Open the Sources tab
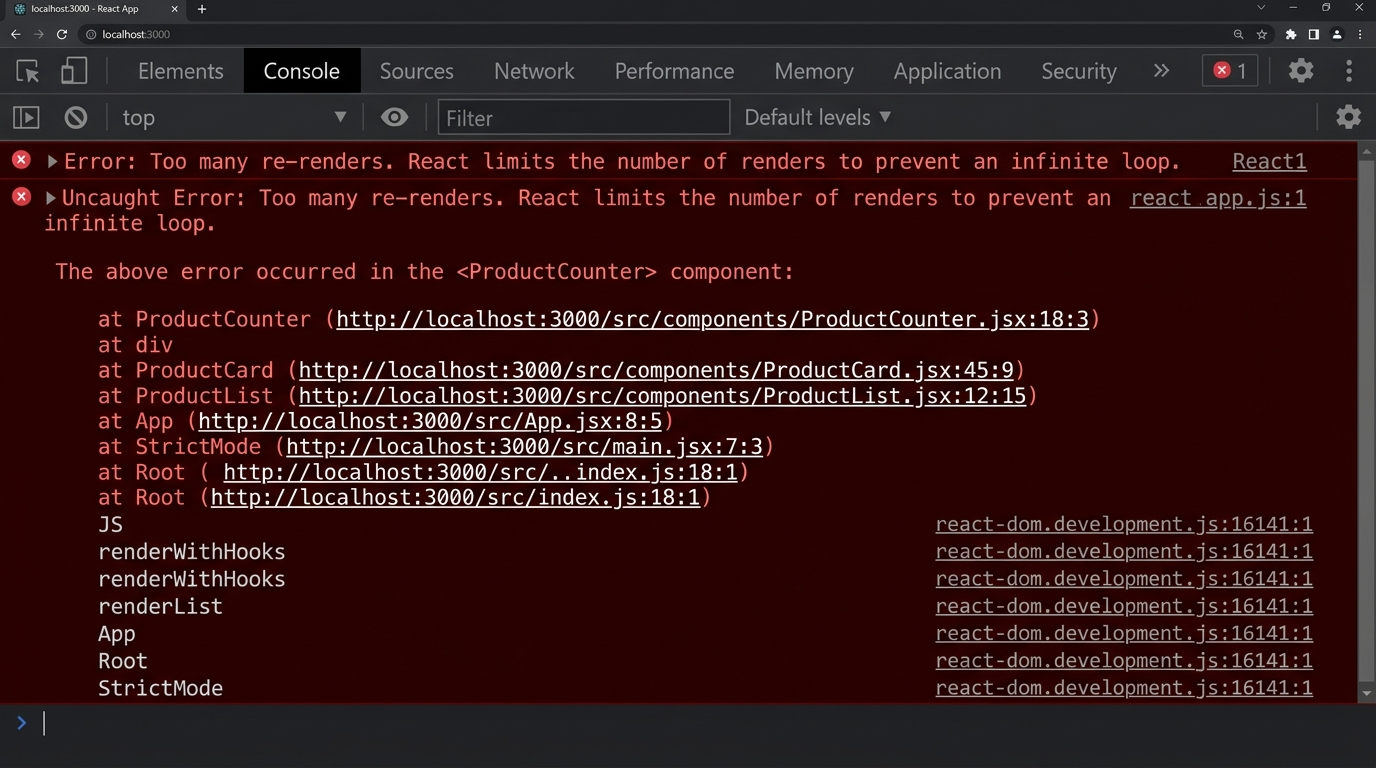Screen dimensions: 1376x768 pyautogui.click(x=417, y=71)
